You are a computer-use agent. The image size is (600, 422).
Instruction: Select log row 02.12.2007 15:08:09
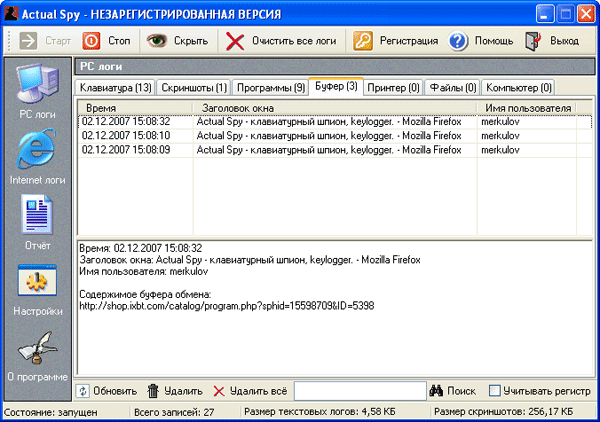pos(335,150)
